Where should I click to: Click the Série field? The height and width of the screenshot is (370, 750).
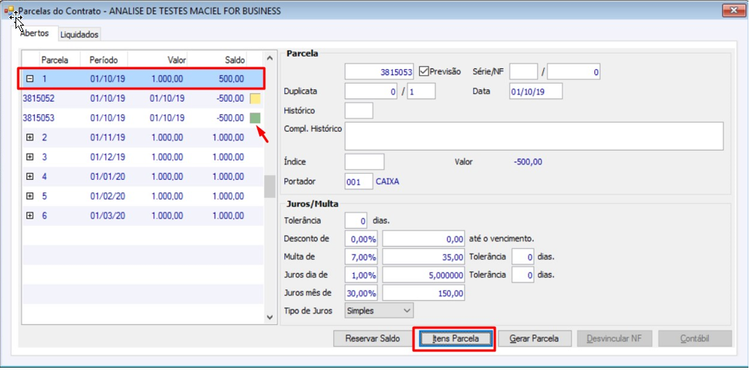point(523,72)
